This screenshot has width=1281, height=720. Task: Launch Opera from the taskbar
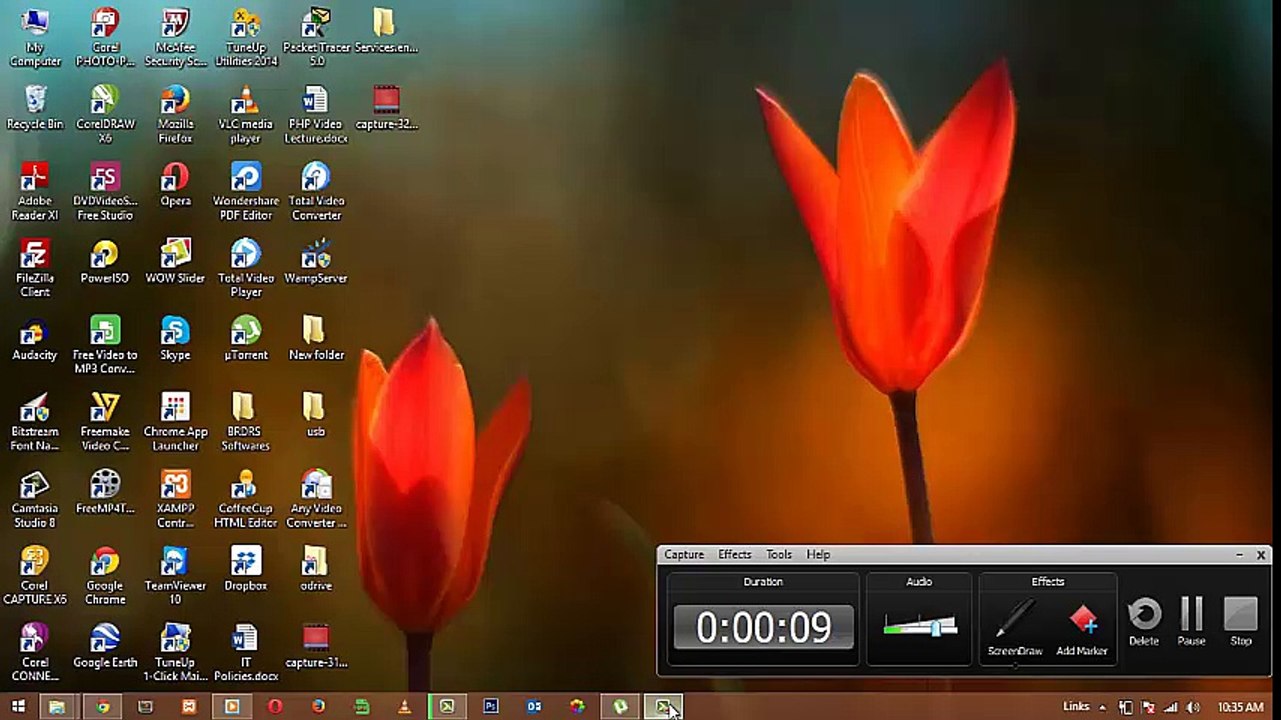click(275, 707)
